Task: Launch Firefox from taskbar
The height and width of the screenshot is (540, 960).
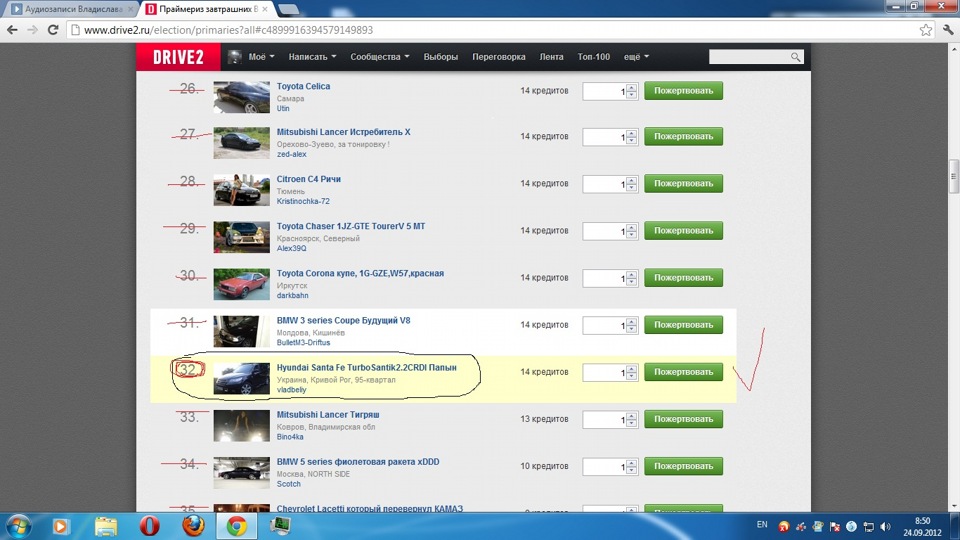Action: pos(193,526)
